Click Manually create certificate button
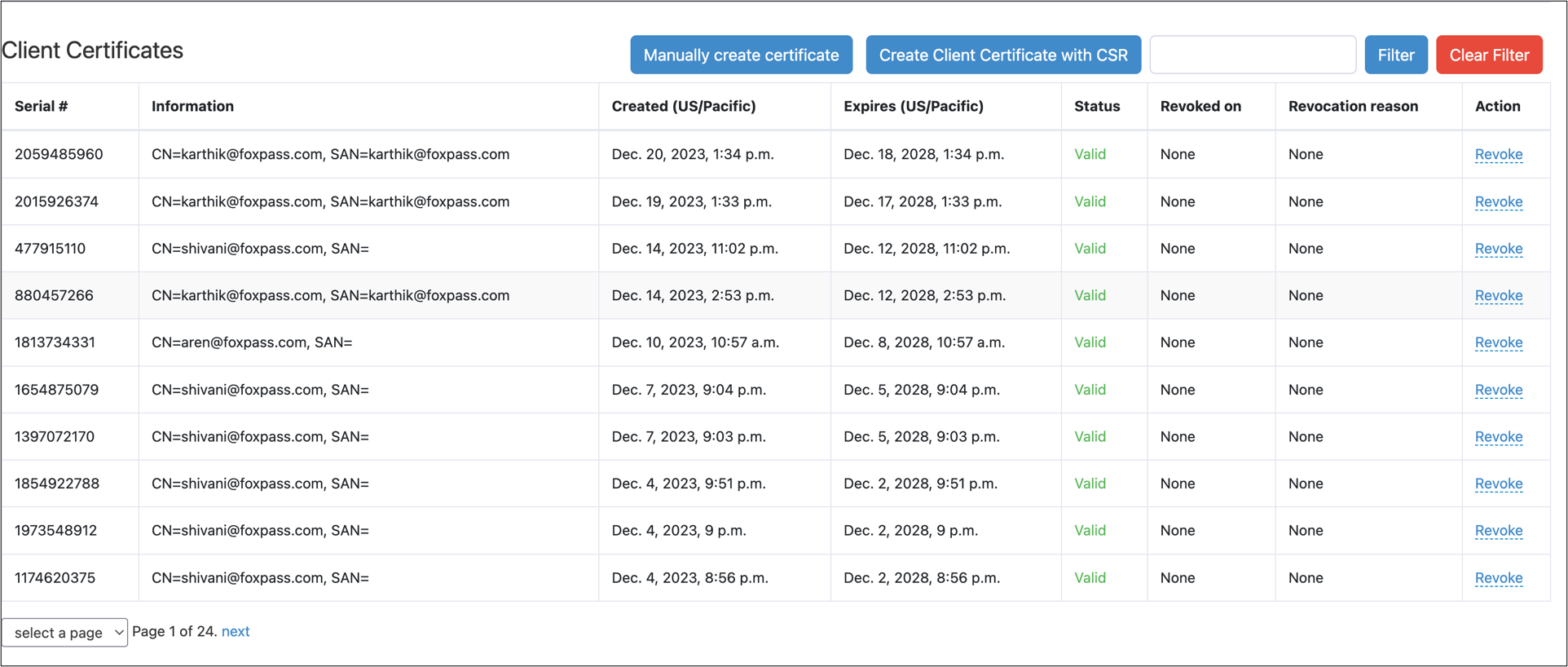 741,55
